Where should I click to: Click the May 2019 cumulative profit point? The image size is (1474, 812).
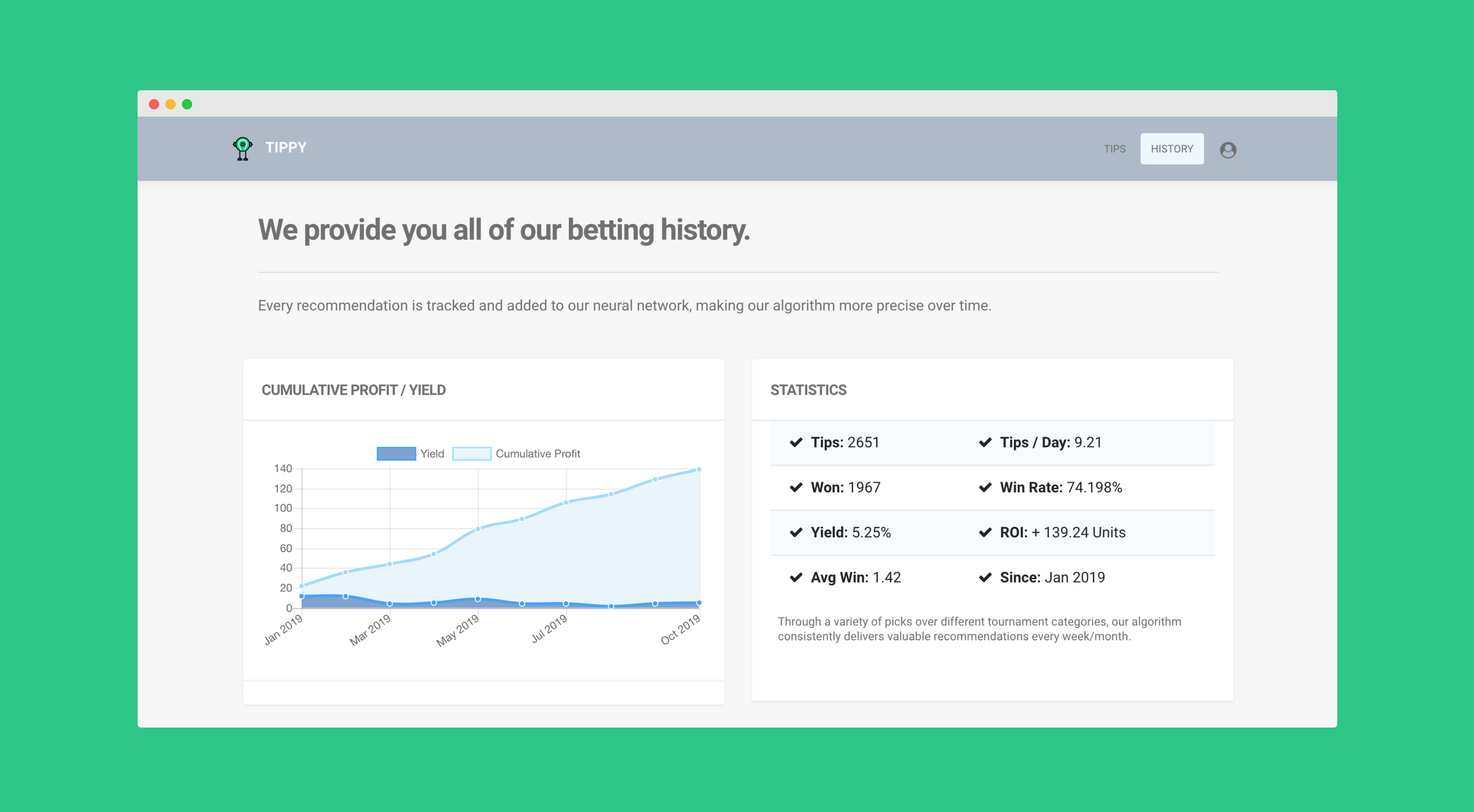tap(478, 529)
